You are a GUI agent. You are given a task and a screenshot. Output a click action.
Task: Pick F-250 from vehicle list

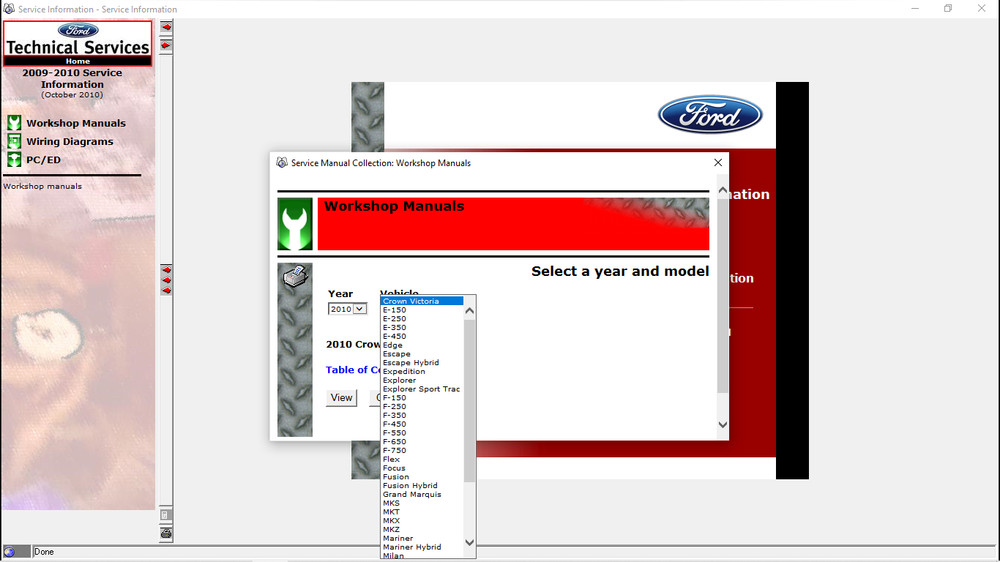[422, 406]
